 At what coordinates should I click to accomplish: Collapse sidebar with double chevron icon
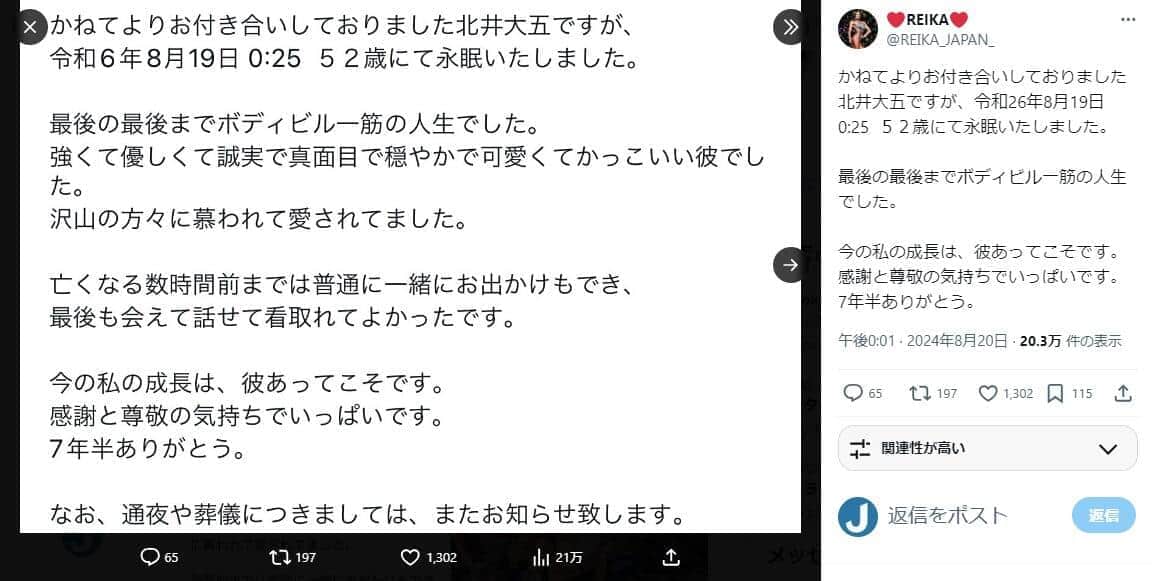[791, 27]
